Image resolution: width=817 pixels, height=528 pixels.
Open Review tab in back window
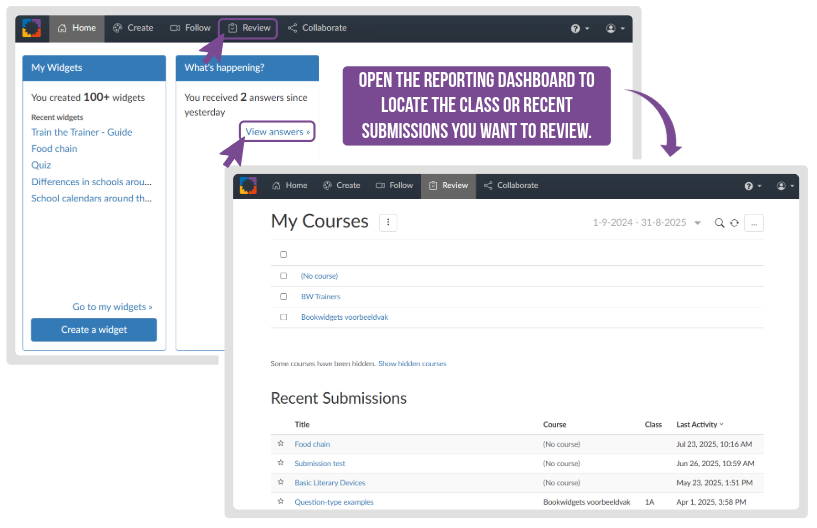coord(249,28)
